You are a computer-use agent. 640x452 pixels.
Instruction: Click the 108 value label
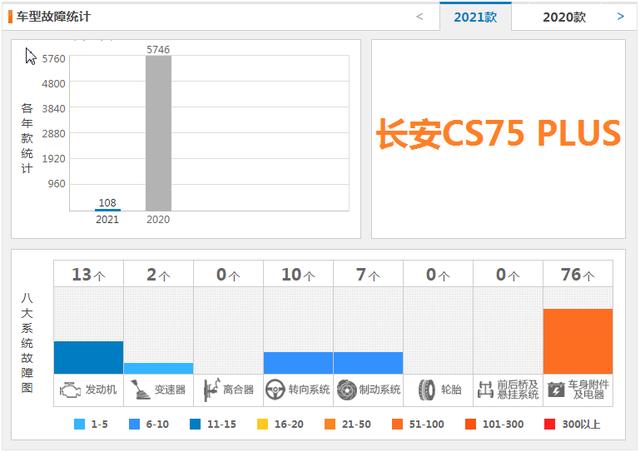click(x=107, y=203)
